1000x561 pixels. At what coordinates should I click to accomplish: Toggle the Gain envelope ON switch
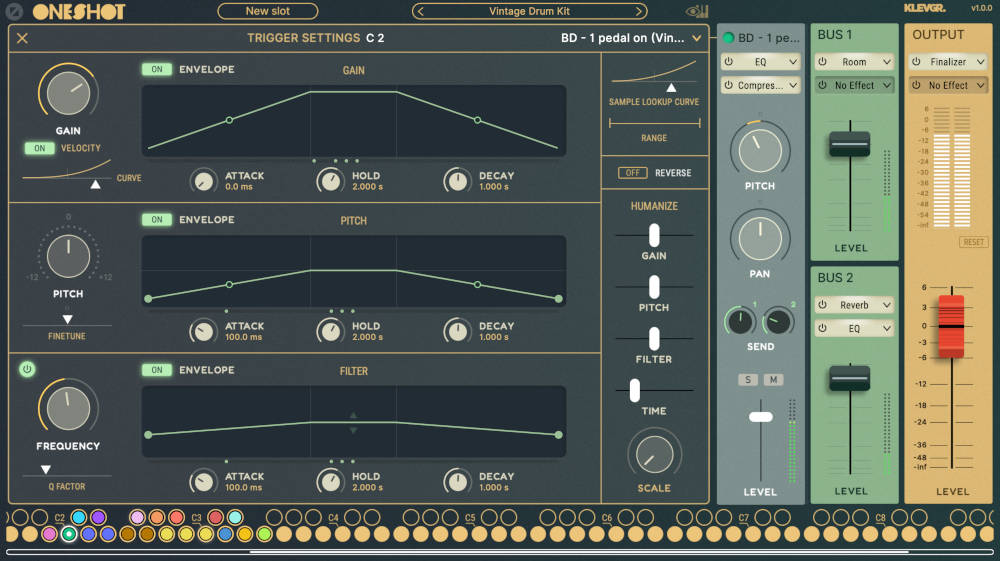(x=156, y=70)
